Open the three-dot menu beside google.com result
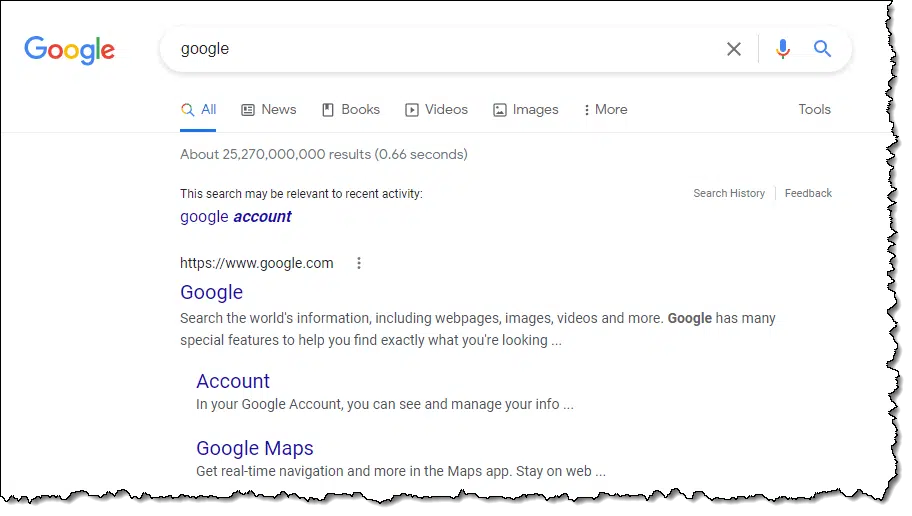This screenshot has width=912, height=516. (x=359, y=263)
